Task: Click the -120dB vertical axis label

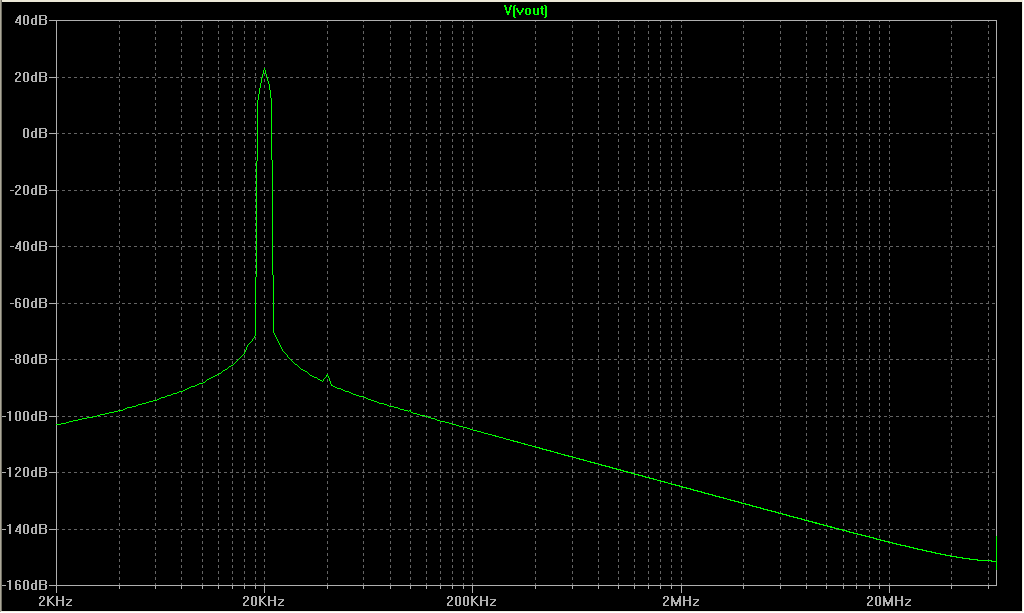Action: (25, 472)
